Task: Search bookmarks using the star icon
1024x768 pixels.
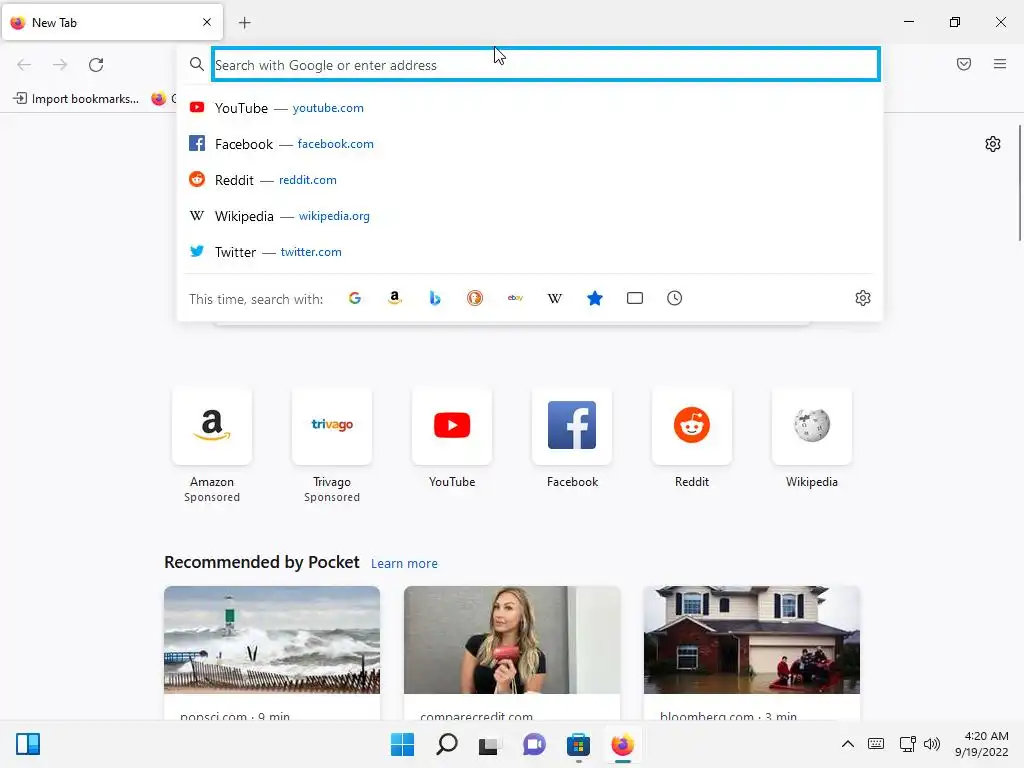Action: [x=595, y=298]
